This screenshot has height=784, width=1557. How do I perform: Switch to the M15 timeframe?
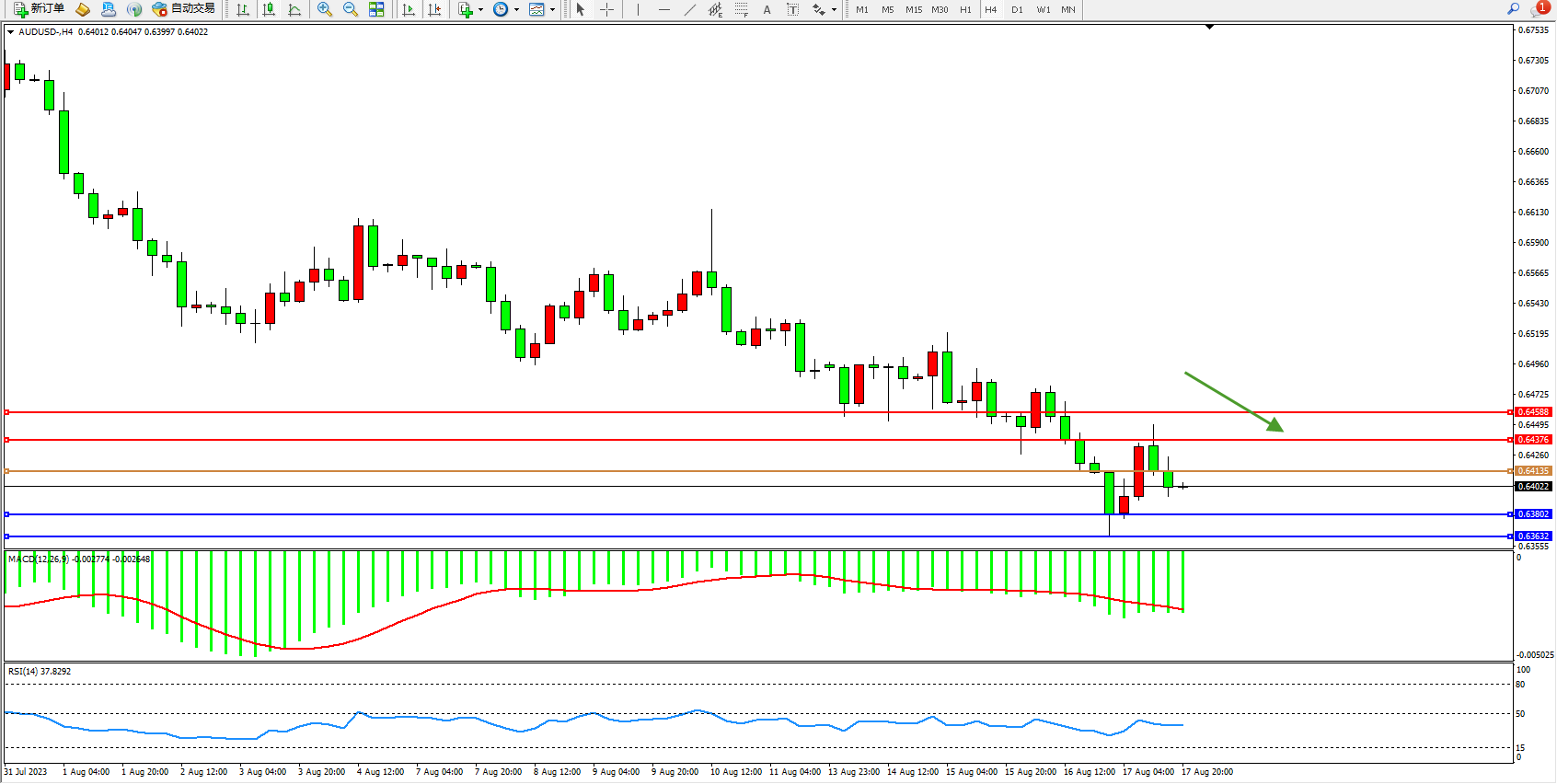pos(913,9)
